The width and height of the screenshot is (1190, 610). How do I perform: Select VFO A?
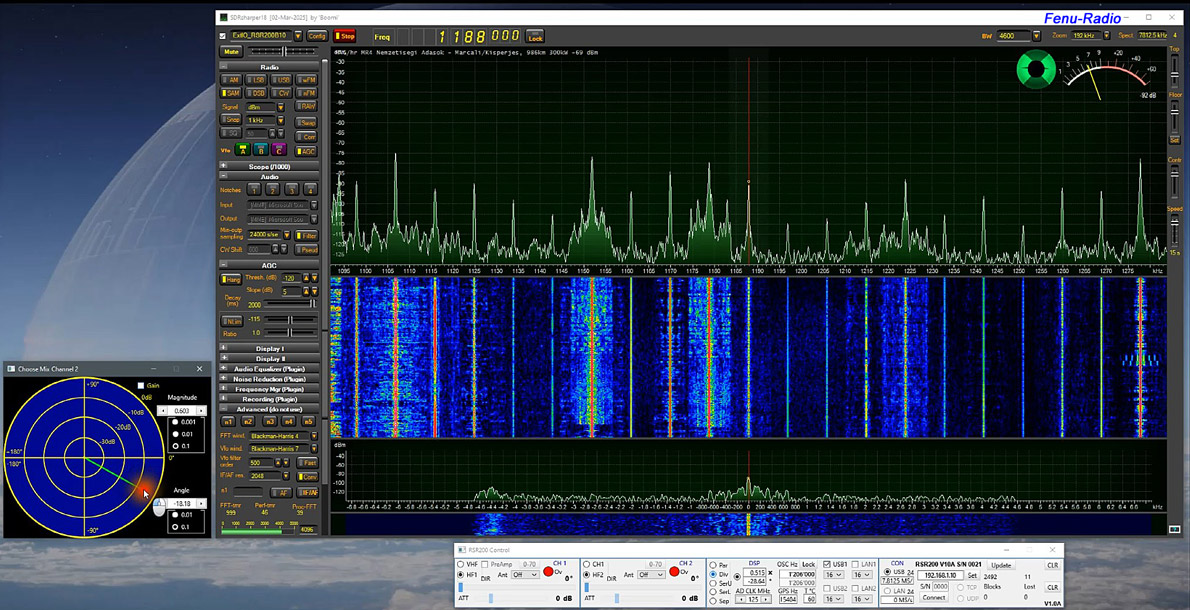[x=242, y=149]
